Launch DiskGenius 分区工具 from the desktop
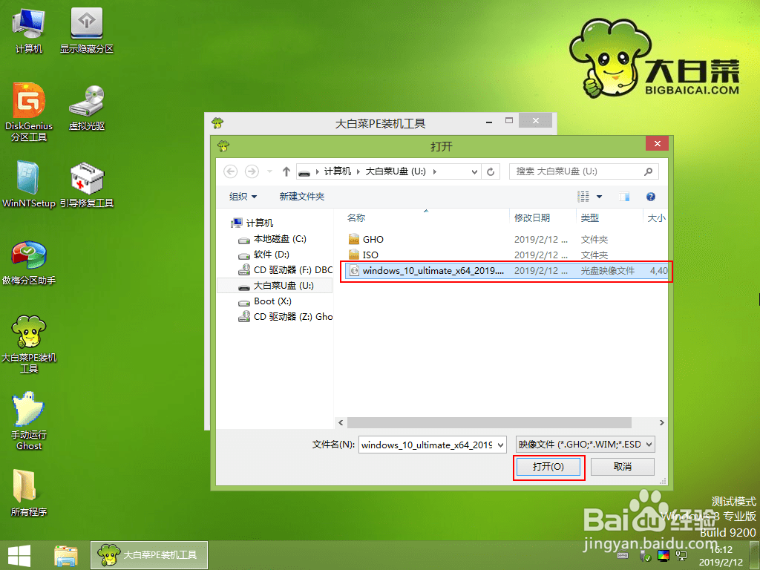Viewport: 760px width, 570px height. click(x=29, y=112)
